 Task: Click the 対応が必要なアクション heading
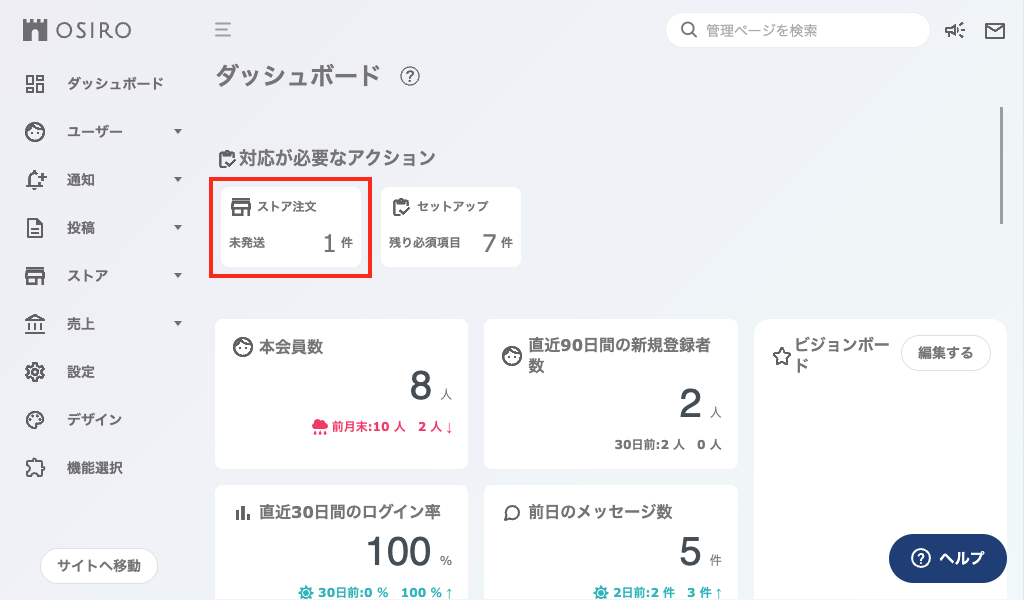337,158
